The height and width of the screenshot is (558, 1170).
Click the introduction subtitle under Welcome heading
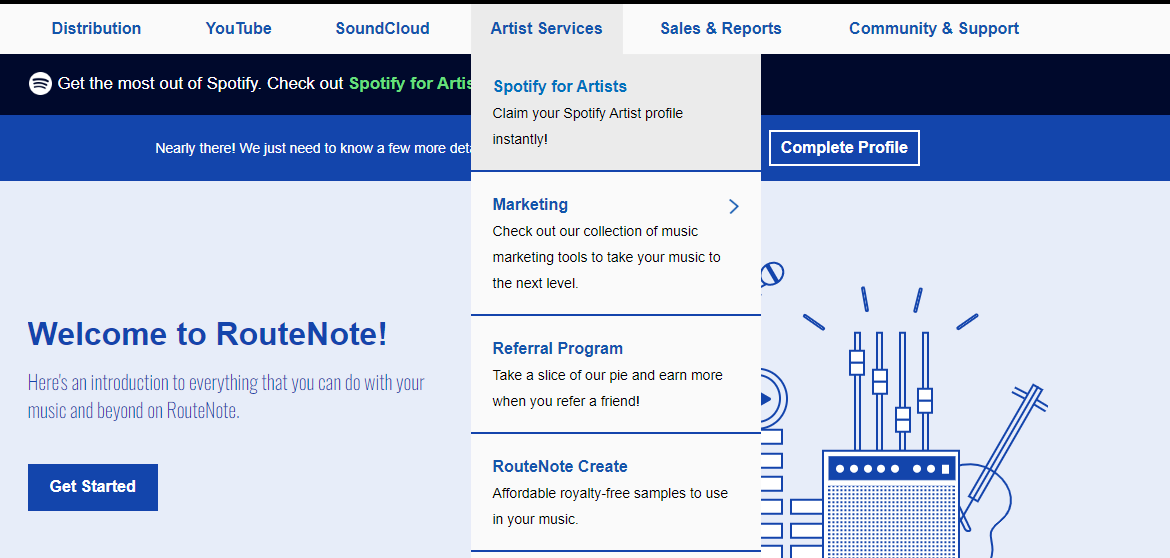[226, 397]
